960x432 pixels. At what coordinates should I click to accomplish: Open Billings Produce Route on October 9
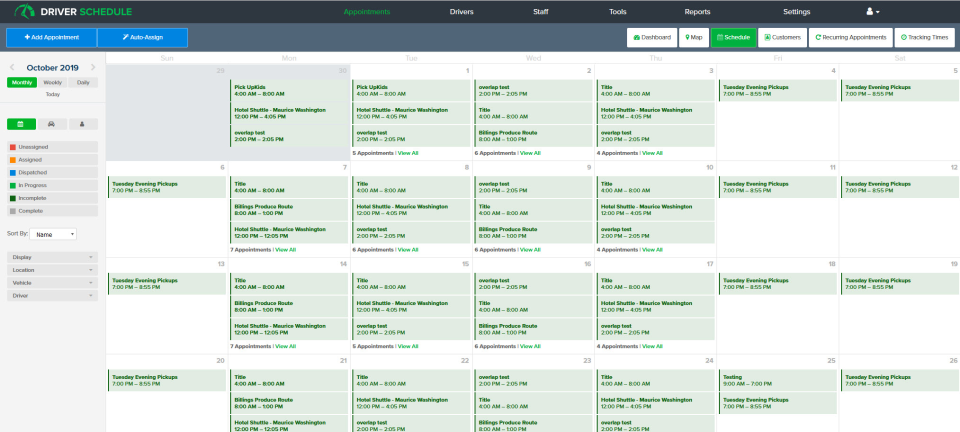533,233
